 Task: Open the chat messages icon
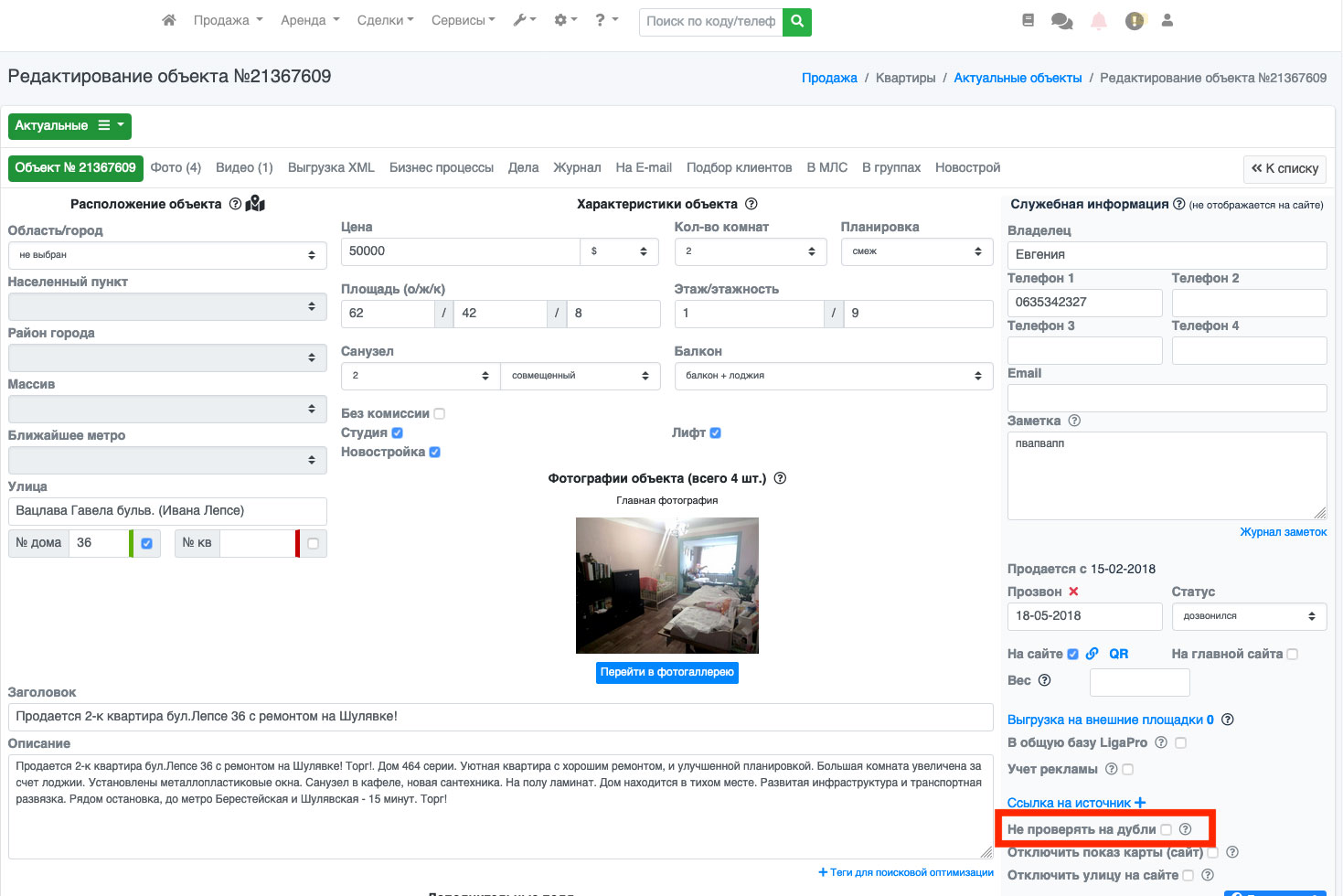(x=1061, y=21)
